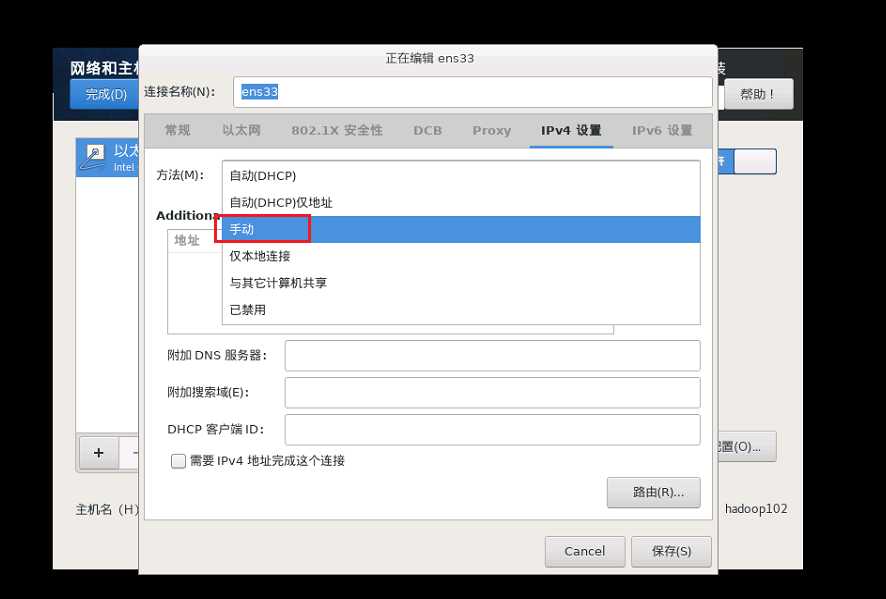Image resolution: width=886 pixels, height=599 pixels.
Task: Click plus add-device button in background window
Action: pos(99,453)
